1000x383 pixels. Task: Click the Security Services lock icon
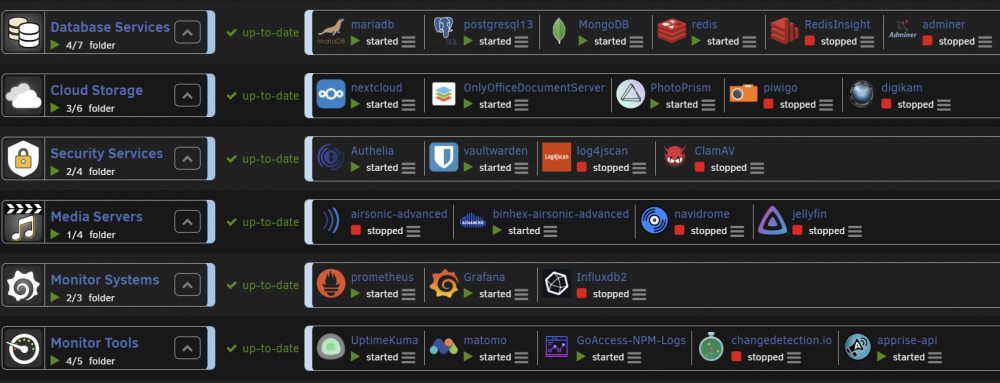pyautogui.click(x=23, y=159)
